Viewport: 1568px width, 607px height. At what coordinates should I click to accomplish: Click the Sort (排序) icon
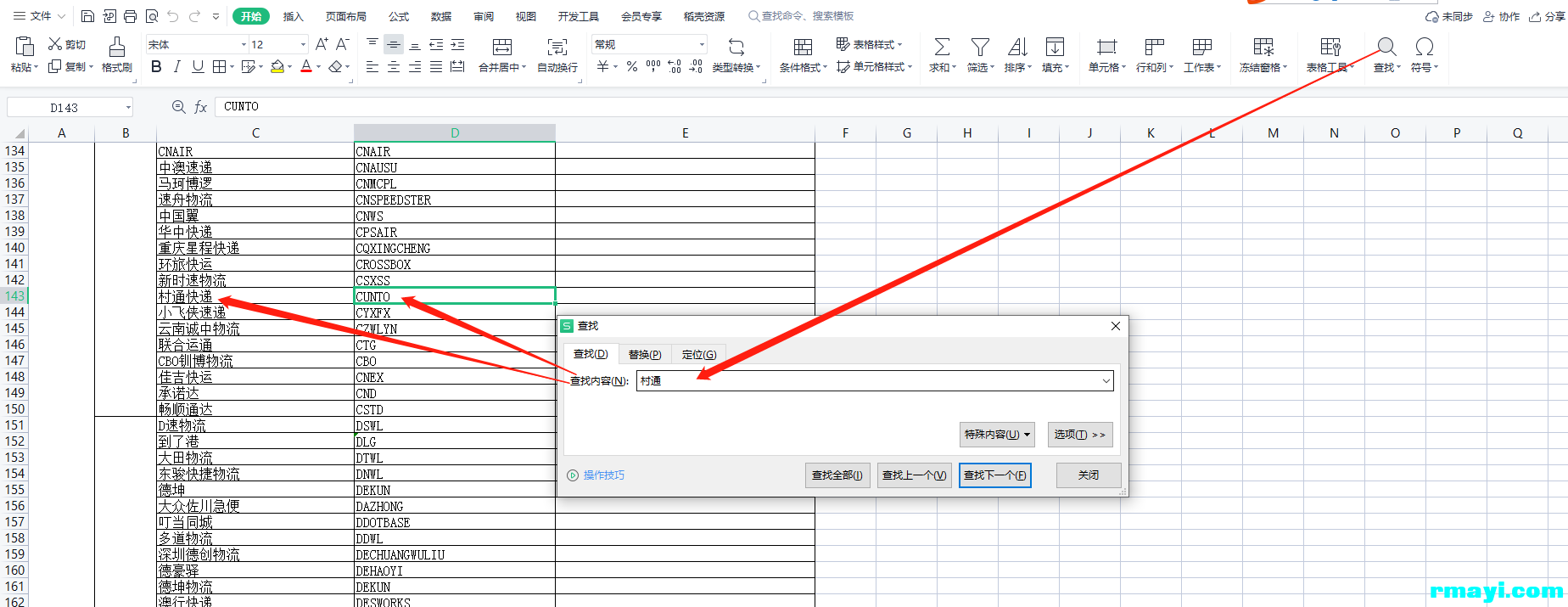tap(1017, 47)
